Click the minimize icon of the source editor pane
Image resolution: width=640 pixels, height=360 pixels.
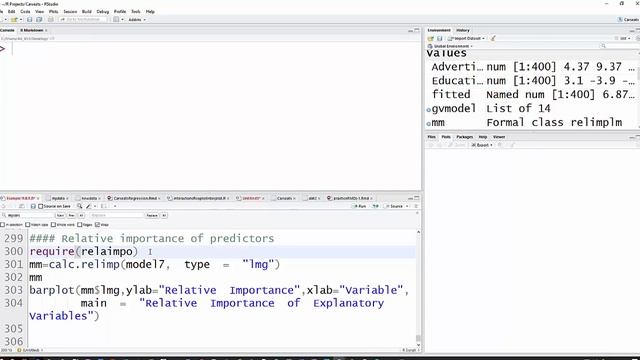click(x=410, y=198)
